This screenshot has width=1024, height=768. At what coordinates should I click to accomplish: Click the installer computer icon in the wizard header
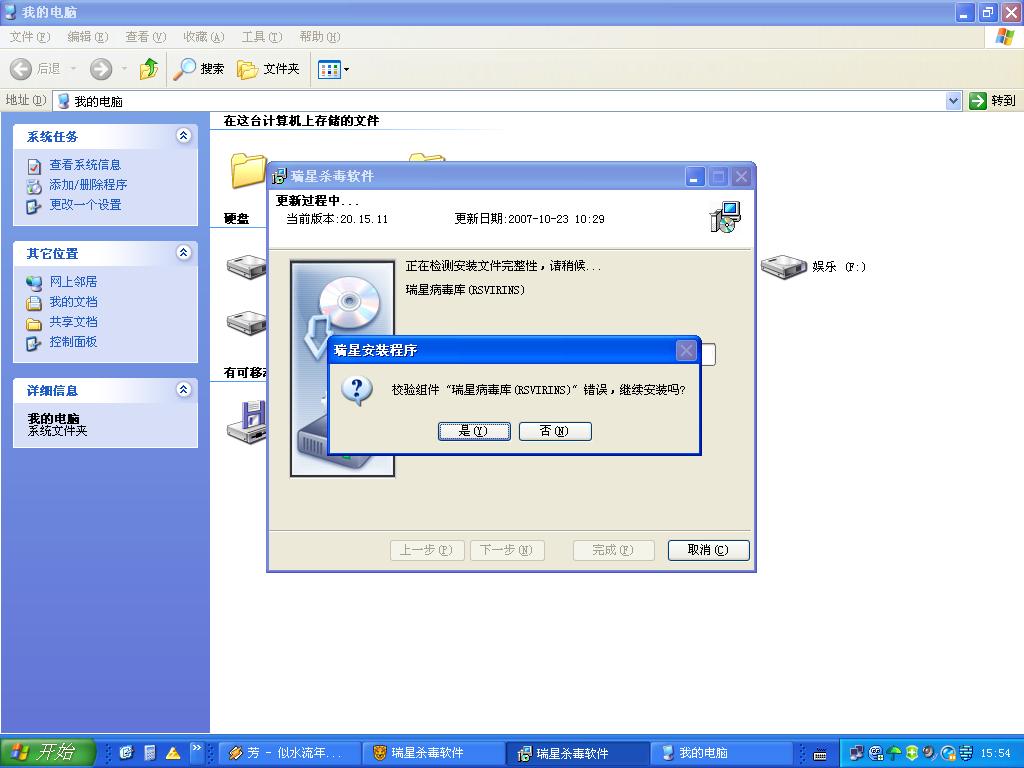(725, 217)
